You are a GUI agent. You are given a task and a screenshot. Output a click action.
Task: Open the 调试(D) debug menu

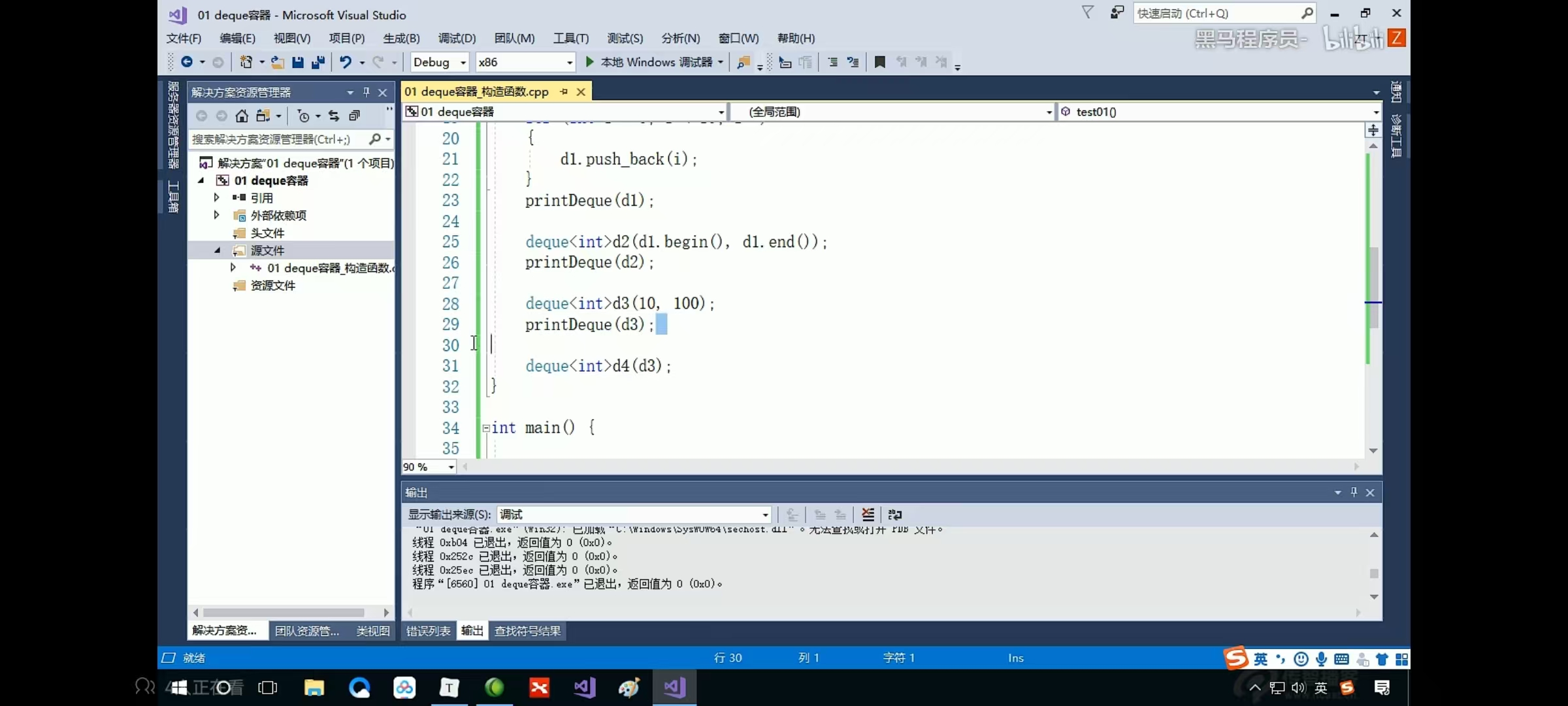click(x=457, y=38)
